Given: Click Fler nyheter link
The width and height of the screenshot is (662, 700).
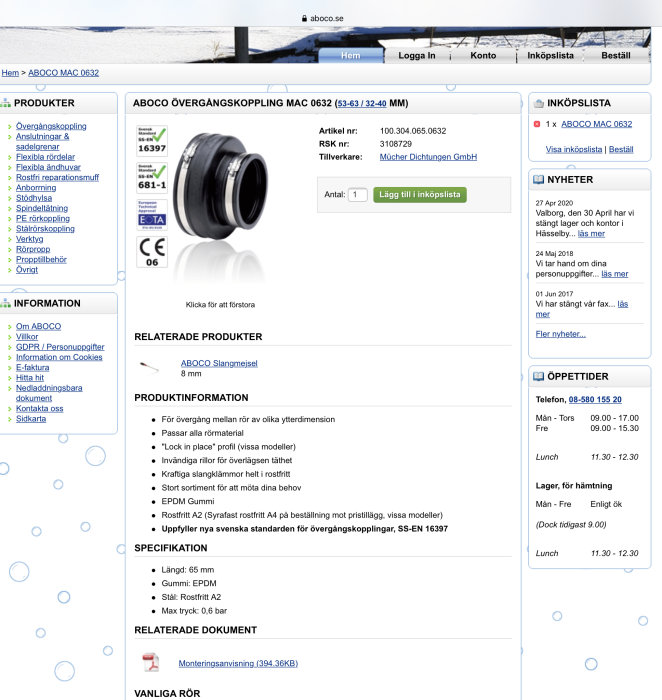Looking at the screenshot, I should pyautogui.click(x=561, y=334).
